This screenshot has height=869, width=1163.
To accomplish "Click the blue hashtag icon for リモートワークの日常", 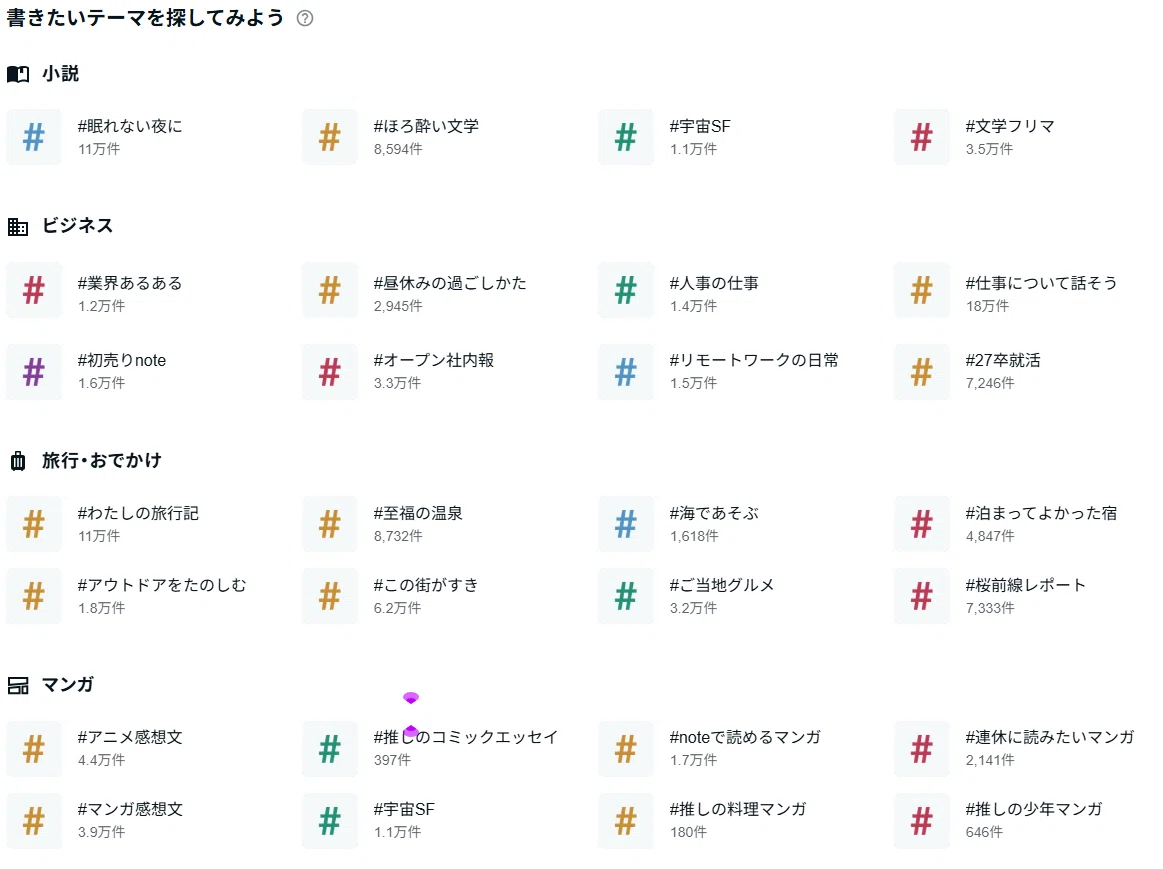I will pos(626,372).
